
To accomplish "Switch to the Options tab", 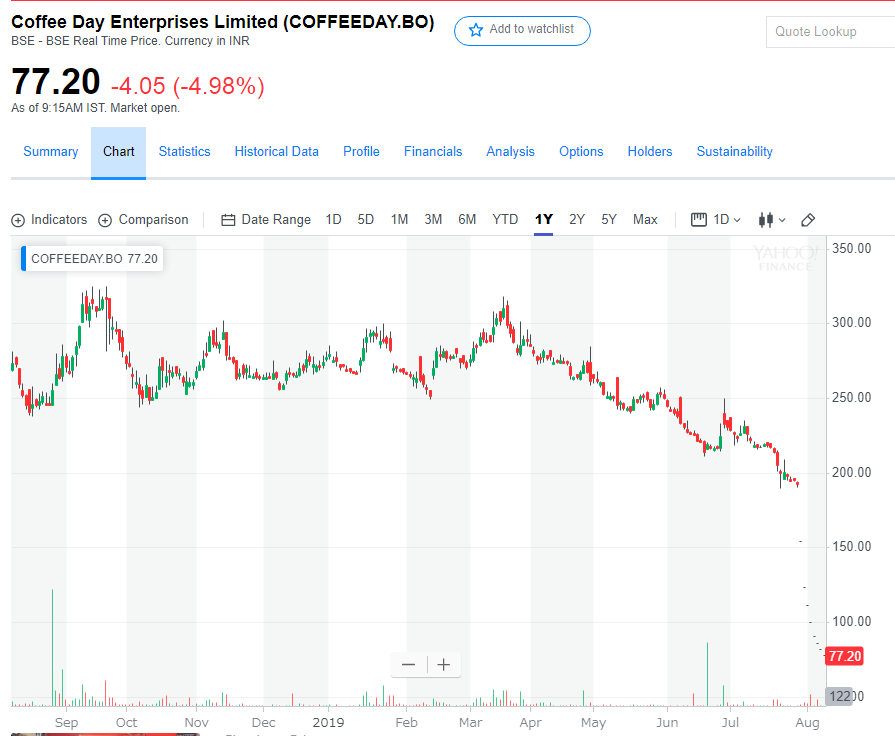I will pos(581,151).
